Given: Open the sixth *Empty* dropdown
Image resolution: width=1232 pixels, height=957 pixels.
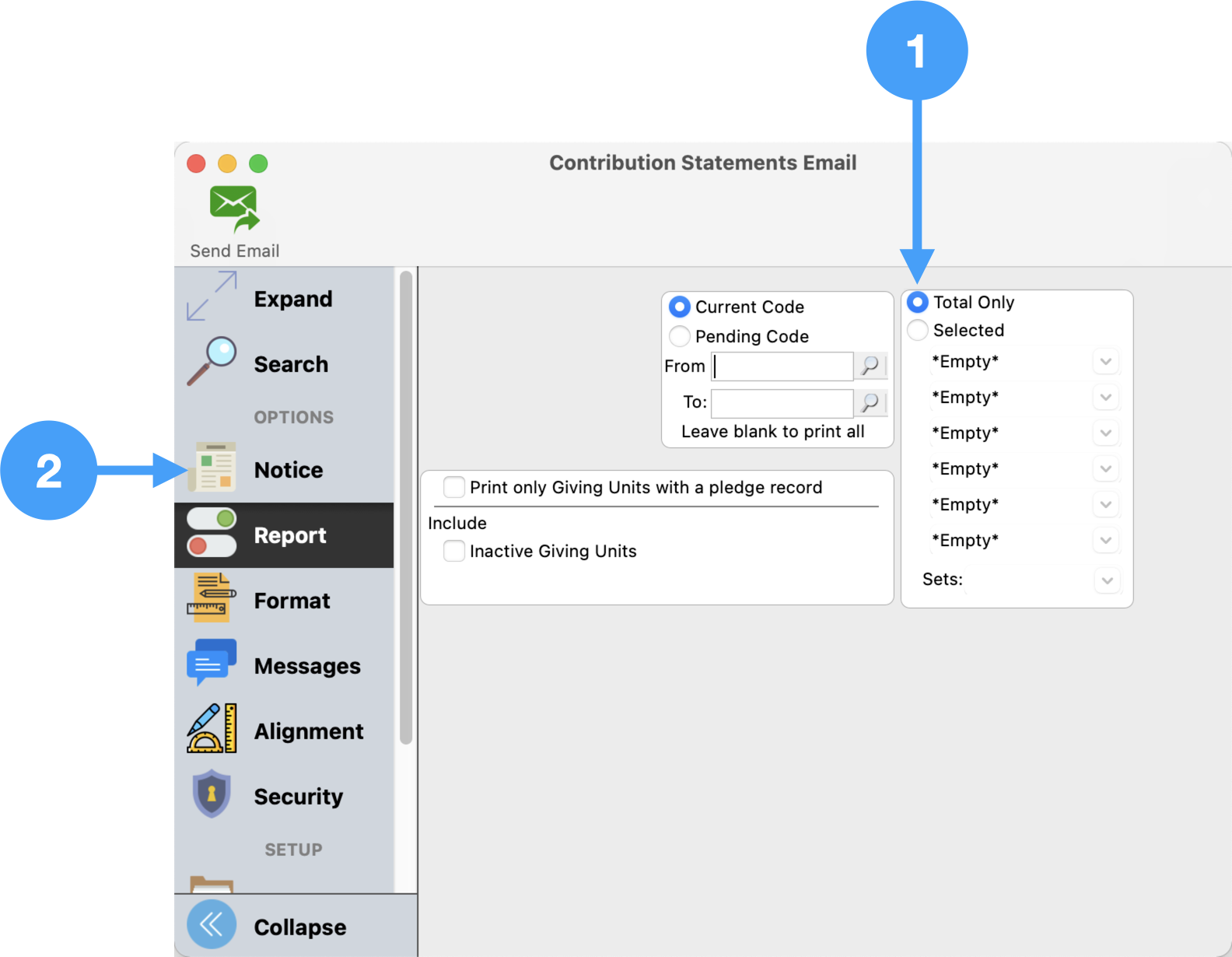Looking at the screenshot, I should 1105,540.
